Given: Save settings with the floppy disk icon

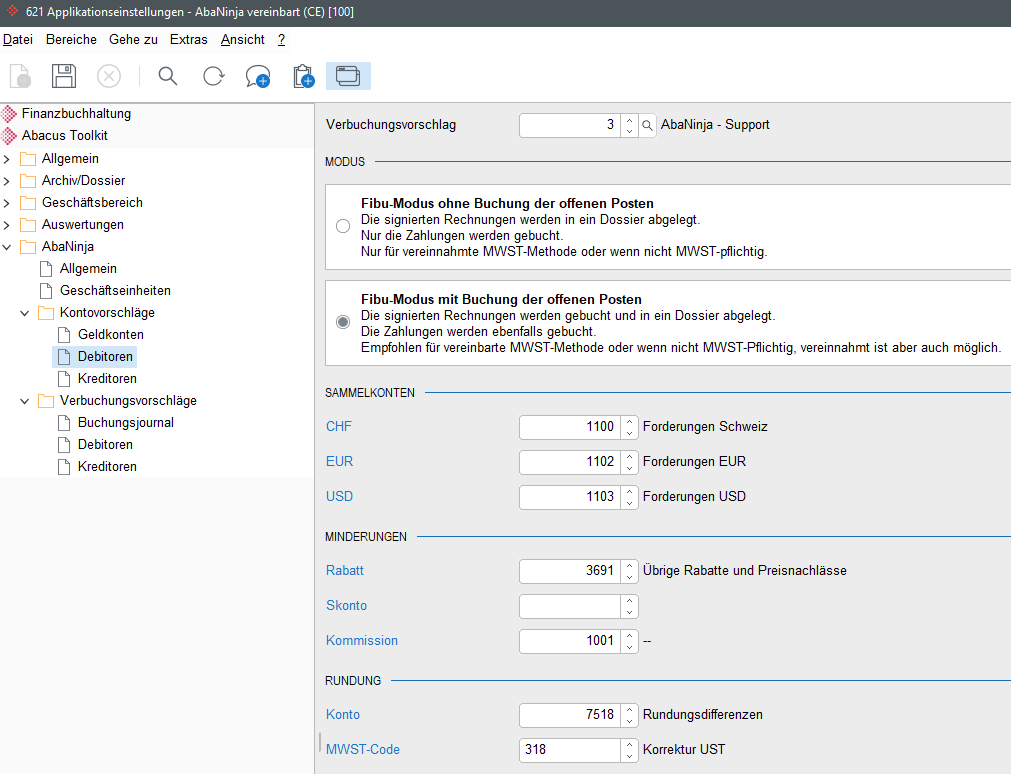Looking at the screenshot, I should 64,76.
